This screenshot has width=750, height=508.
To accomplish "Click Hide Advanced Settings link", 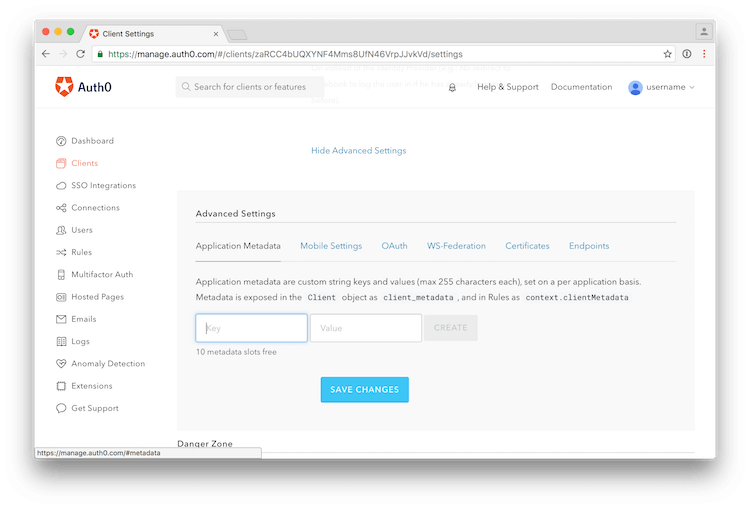I will pyautogui.click(x=358, y=151).
